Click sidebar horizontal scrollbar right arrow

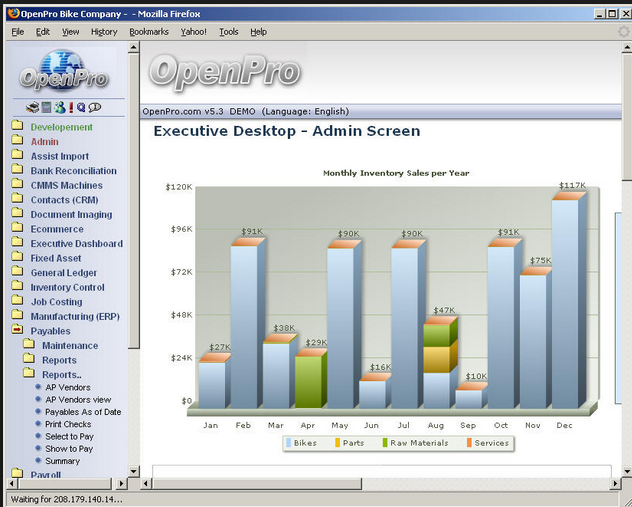[x=121, y=483]
